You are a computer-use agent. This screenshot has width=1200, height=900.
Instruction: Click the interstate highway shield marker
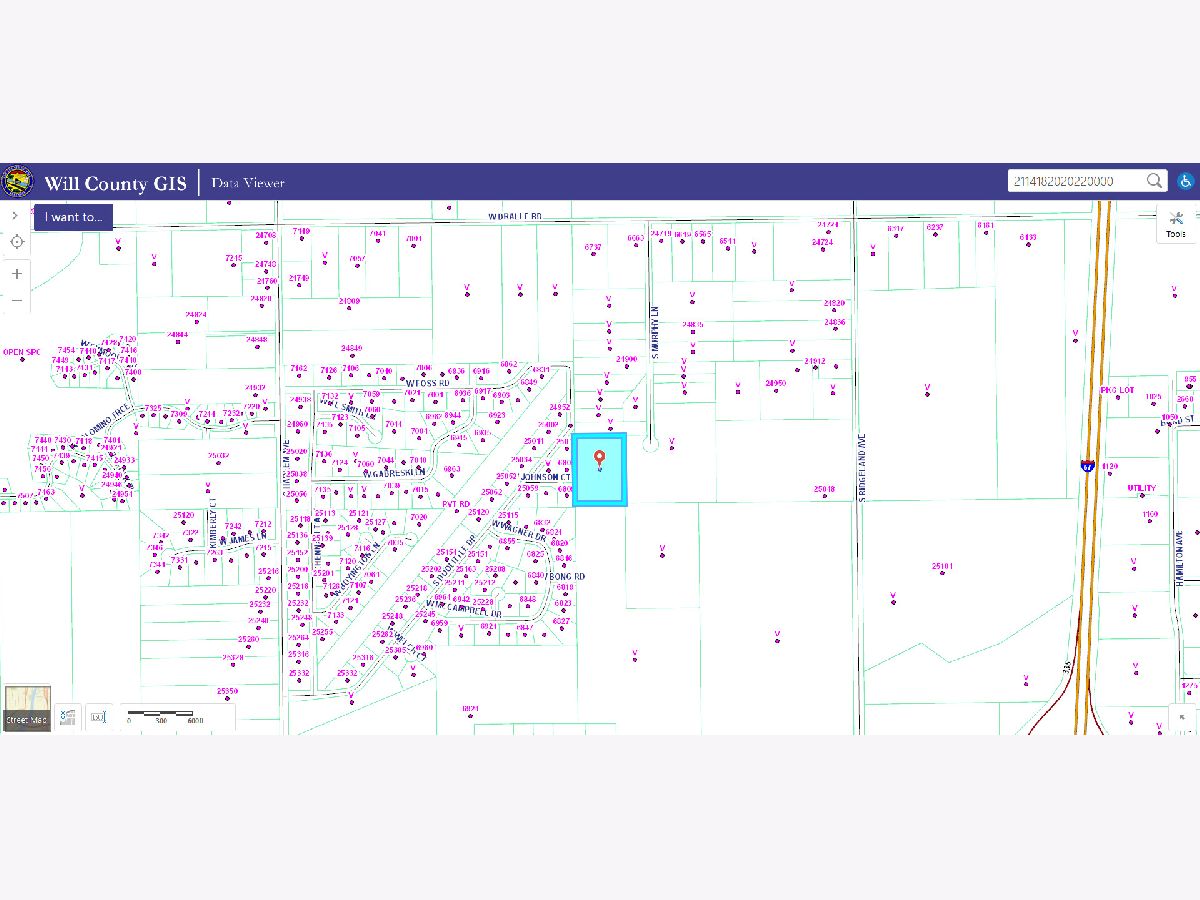click(x=1086, y=465)
